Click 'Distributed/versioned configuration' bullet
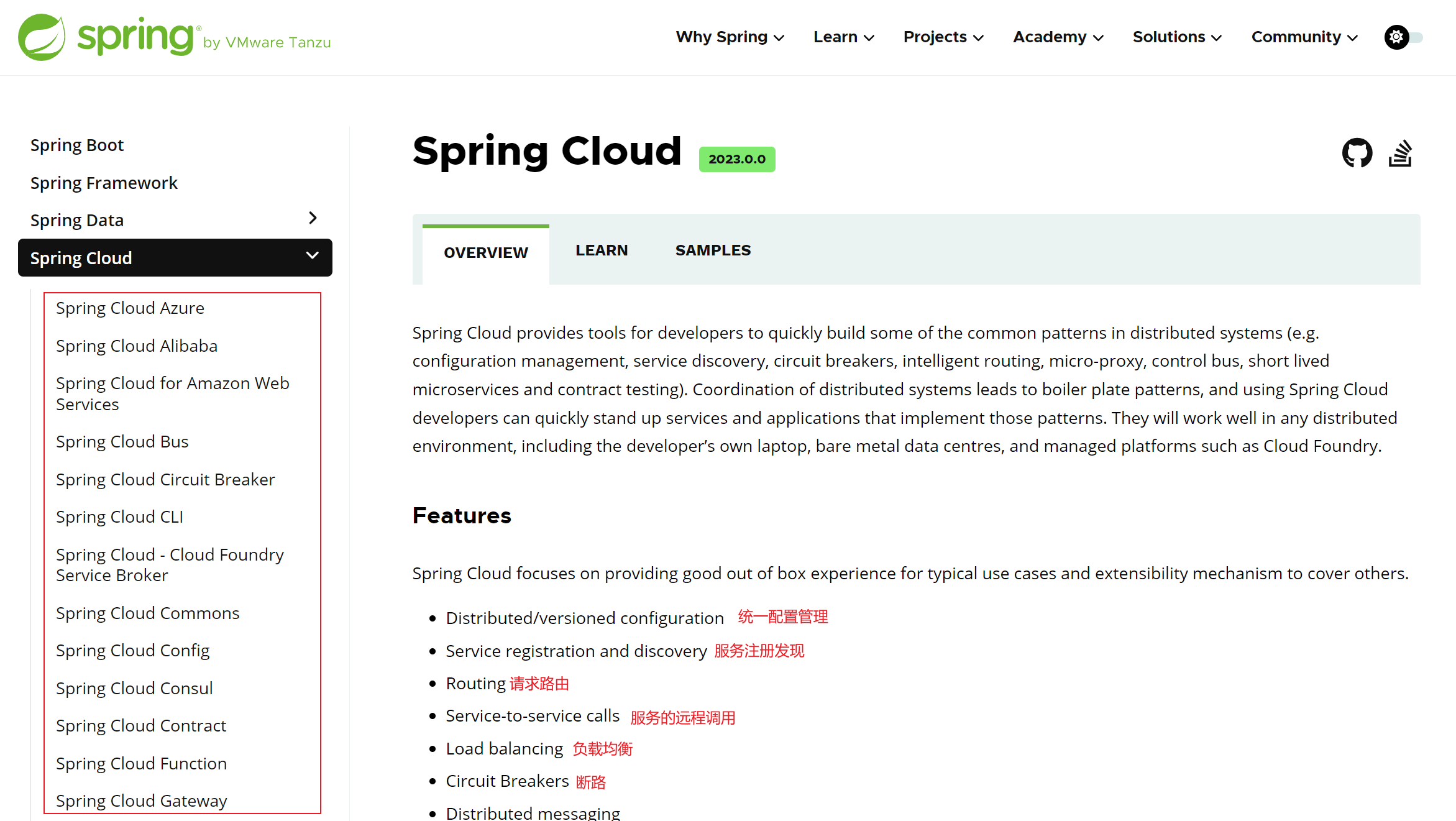The image size is (1456, 821). click(x=585, y=618)
